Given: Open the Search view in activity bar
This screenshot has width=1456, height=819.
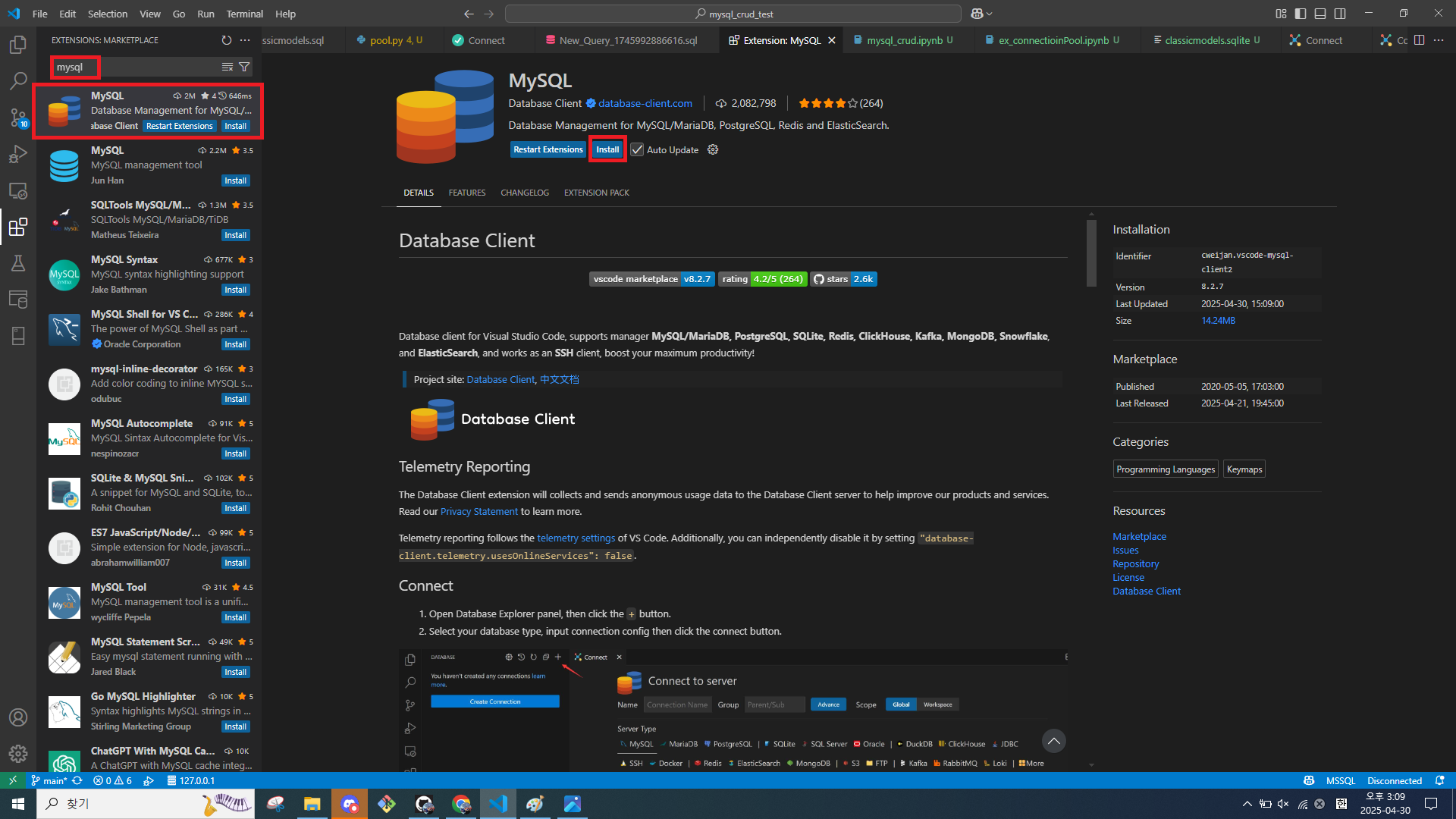Looking at the screenshot, I should point(18,80).
